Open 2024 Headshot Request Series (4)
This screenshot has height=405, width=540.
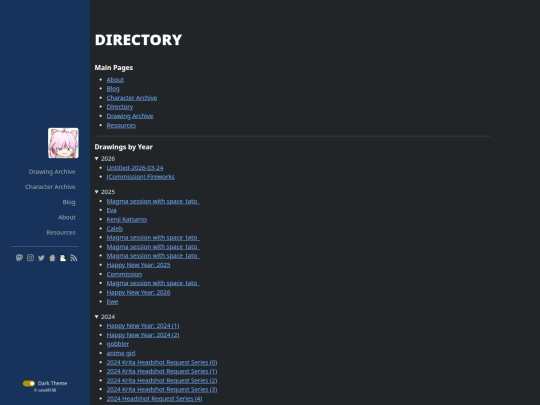pyautogui.click(x=154, y=398)
